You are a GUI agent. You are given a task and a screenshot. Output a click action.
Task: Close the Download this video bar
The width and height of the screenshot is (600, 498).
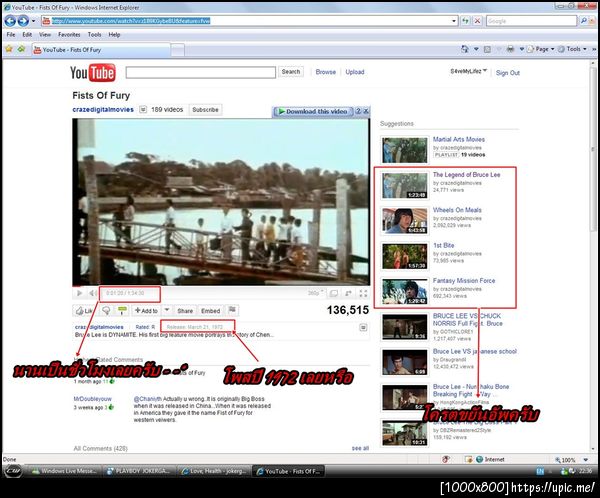pyautogui.click(x=366, y=111)
